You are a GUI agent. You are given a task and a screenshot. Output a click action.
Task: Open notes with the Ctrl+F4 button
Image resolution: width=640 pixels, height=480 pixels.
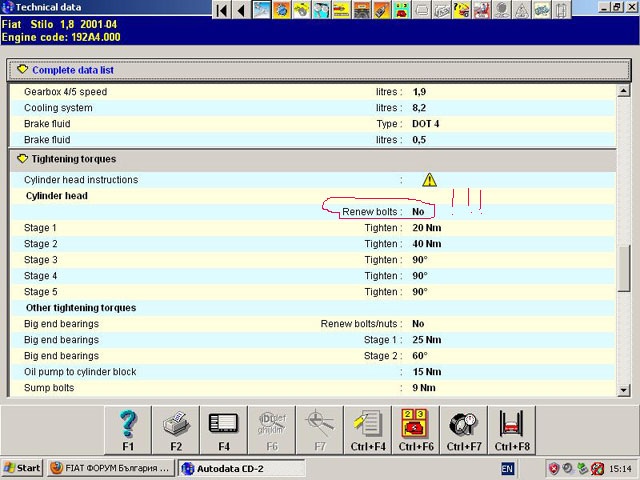click(x=368, y=430)
